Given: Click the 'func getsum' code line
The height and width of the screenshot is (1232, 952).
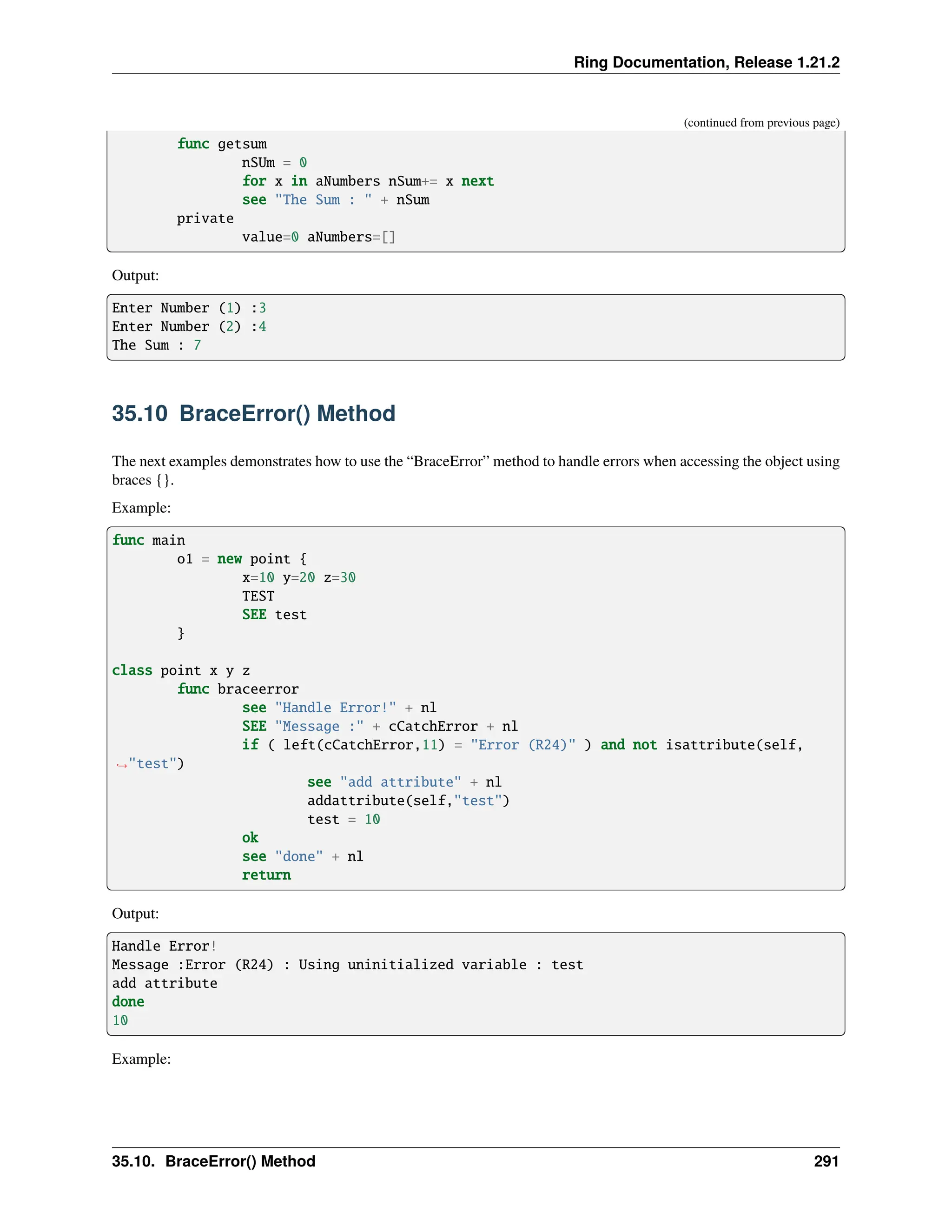Looking at the screenshot, I should coord(222,144).
